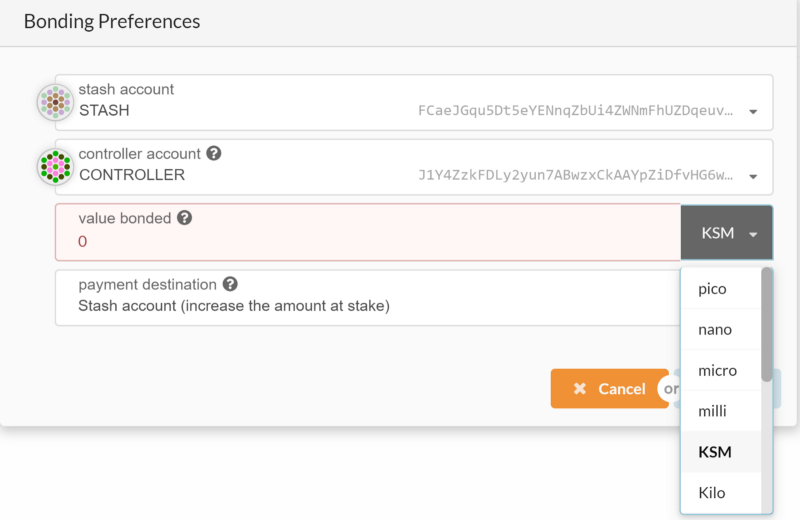Expand the stash account dropdown arrow

(x=753, y=112)
